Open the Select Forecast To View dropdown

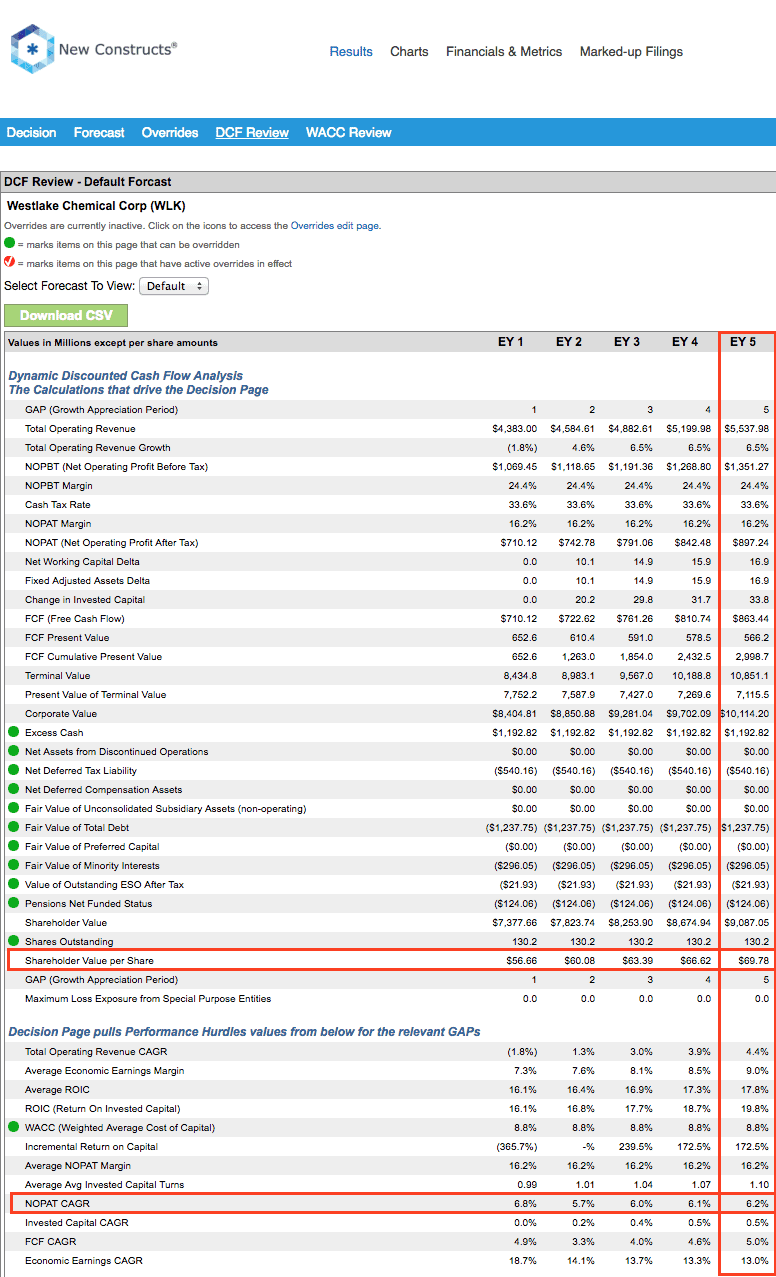click(x=174, y=286)
